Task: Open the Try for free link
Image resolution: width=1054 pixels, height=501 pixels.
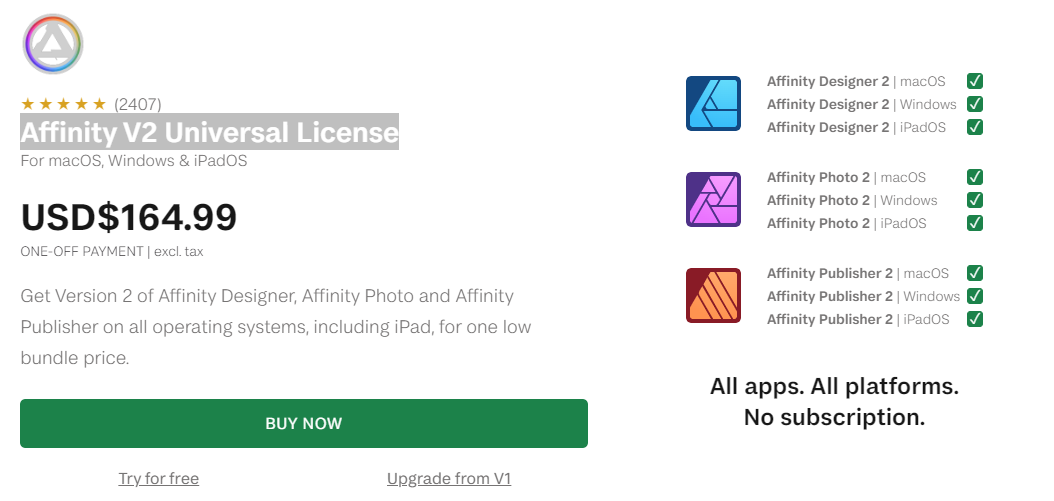Action: click(159, 479)
